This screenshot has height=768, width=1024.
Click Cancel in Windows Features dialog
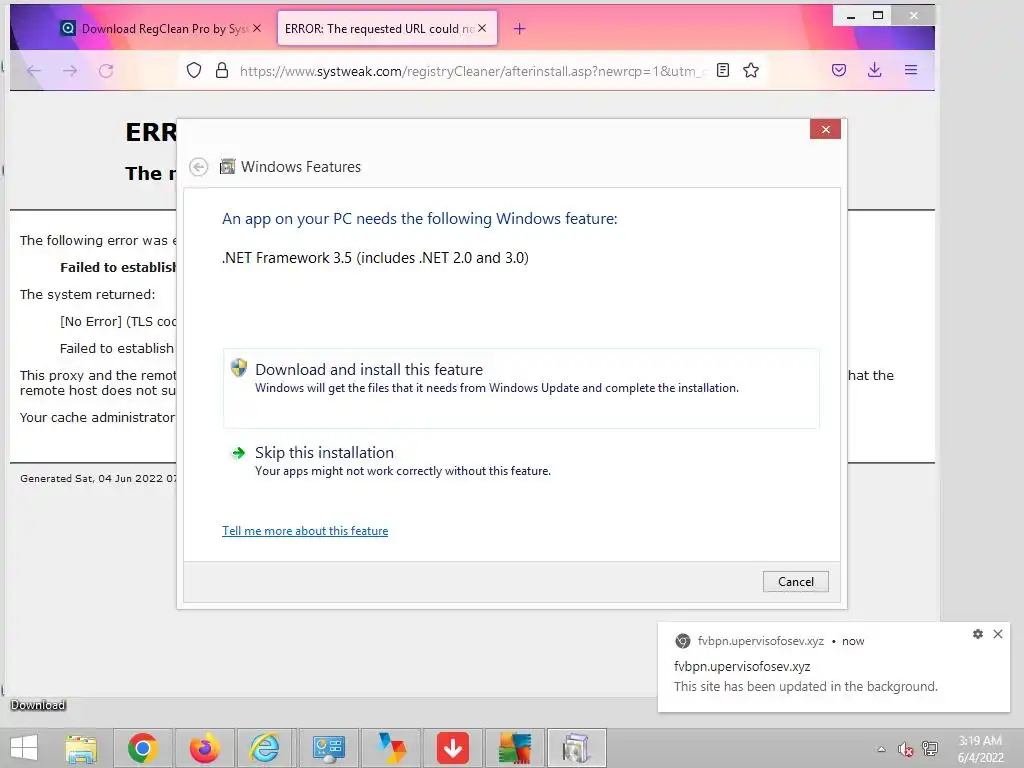click(795, 582)
